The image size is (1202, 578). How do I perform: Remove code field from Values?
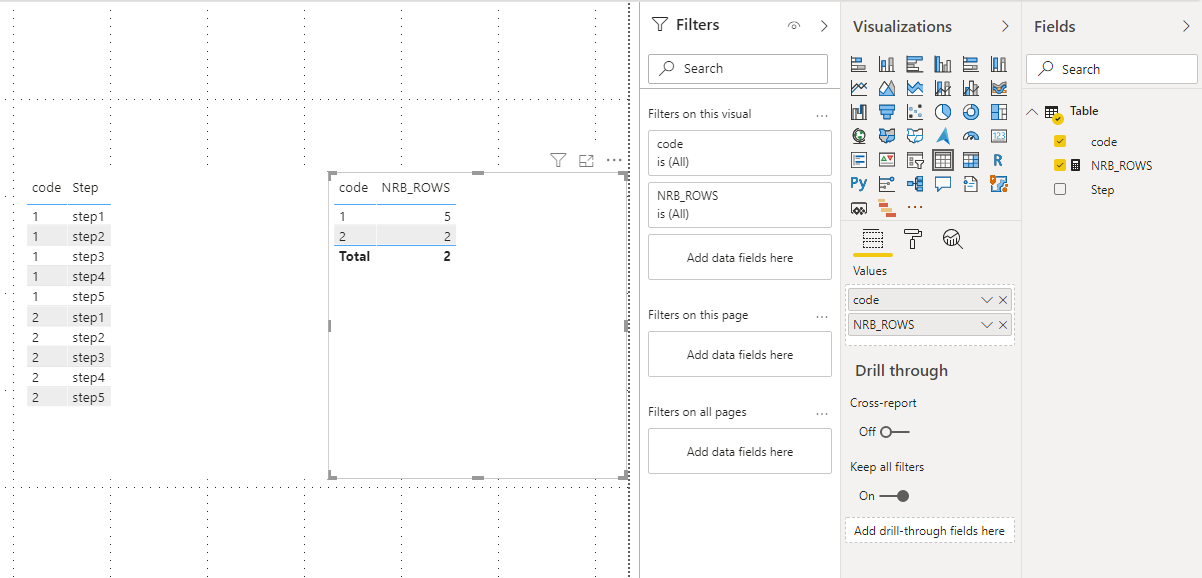pyautogui.click(x=1003, y=300)
